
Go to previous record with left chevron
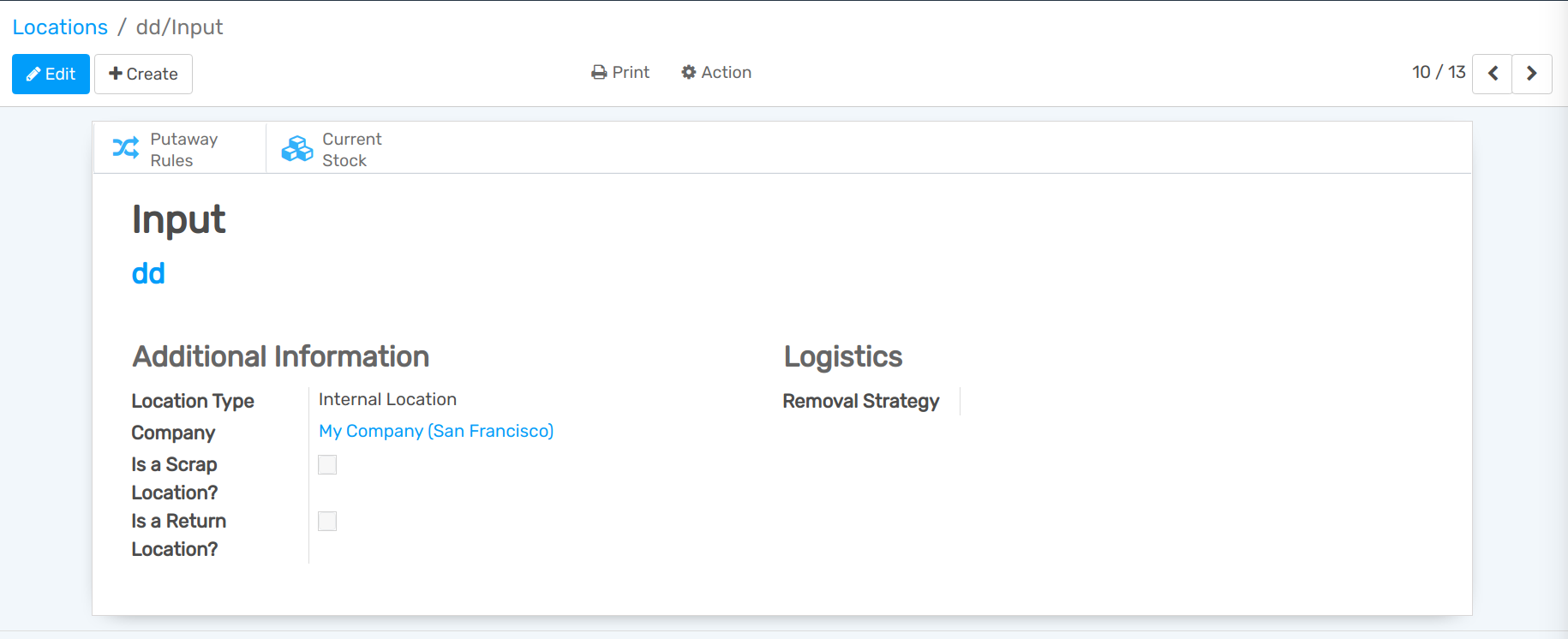point(1493,74)
